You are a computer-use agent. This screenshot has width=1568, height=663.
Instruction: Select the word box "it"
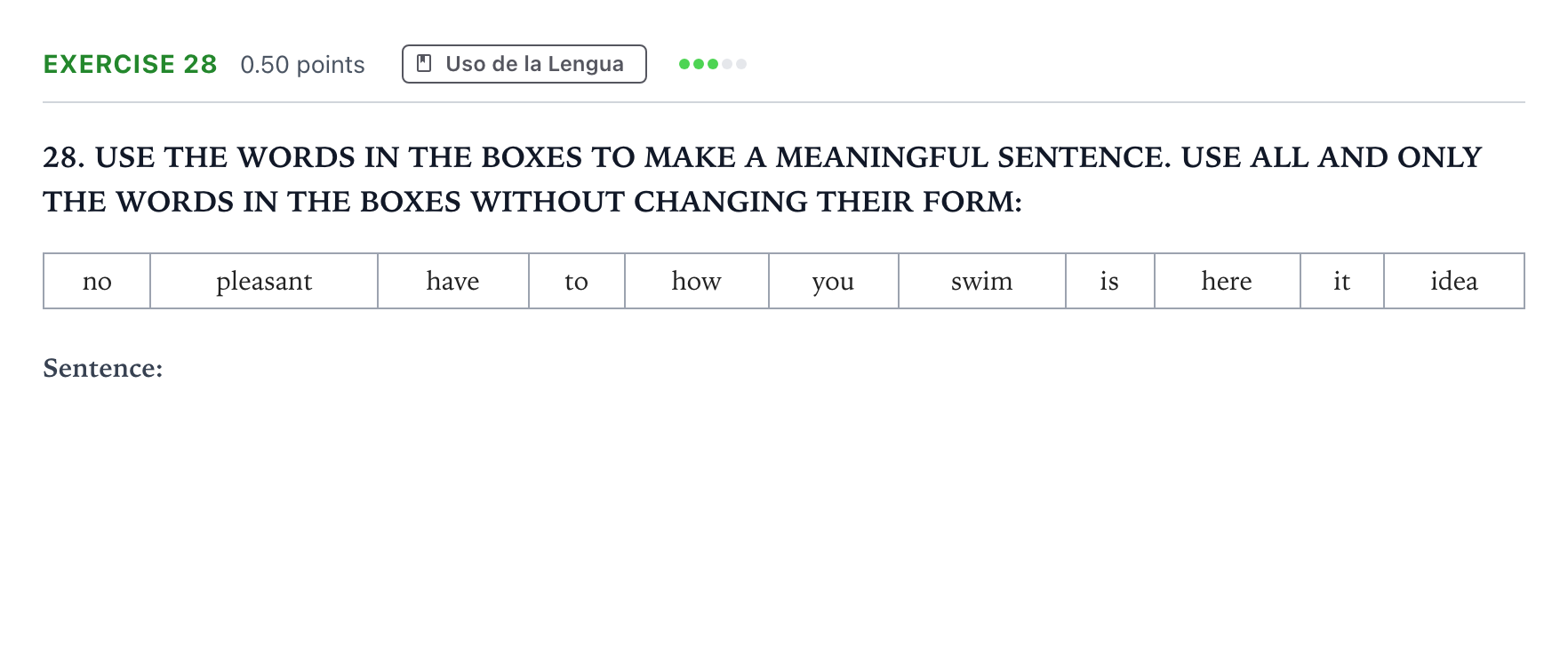1342,281
